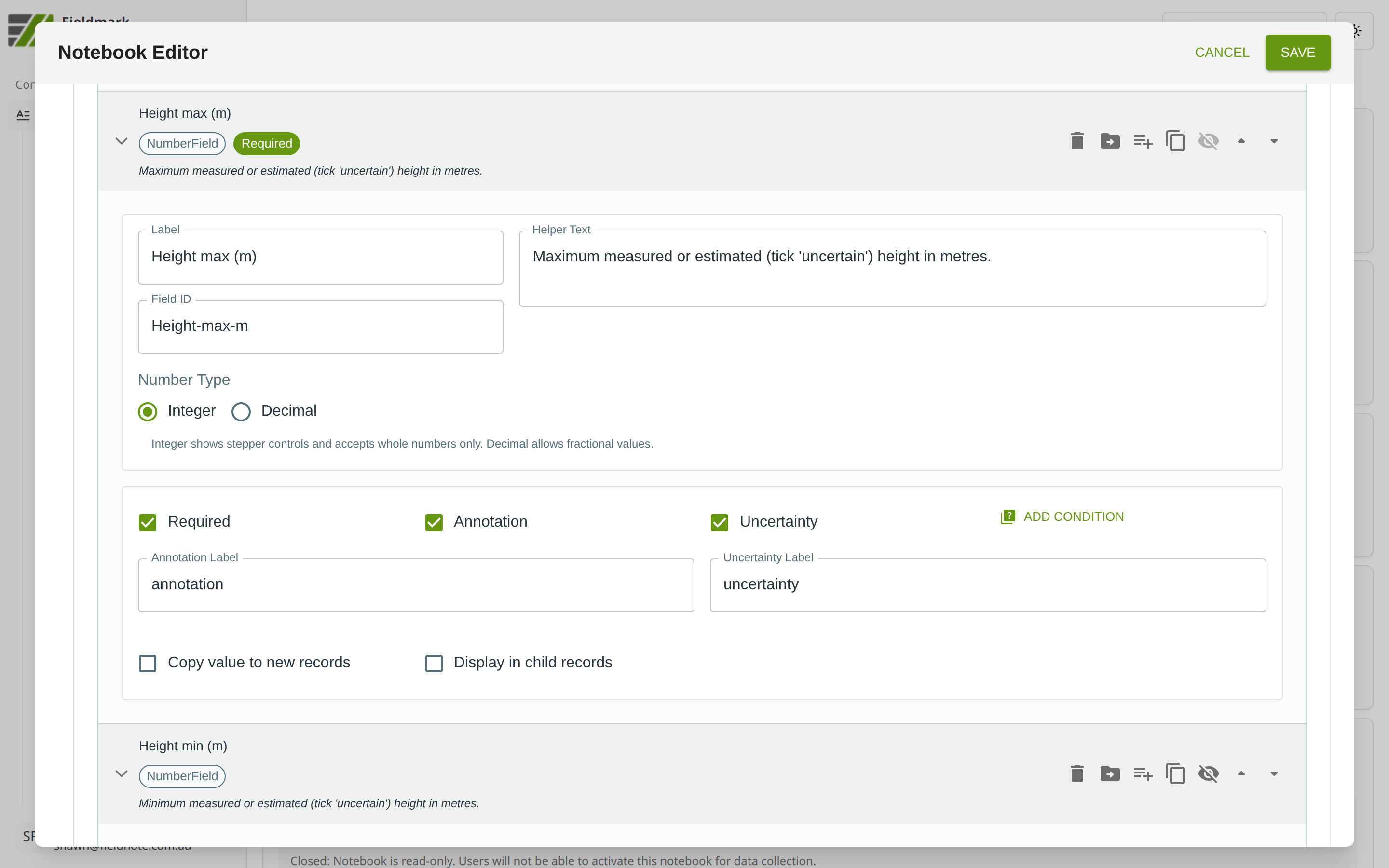Add a field below Height max
The image size is (1389, 868).
(1142, 141)
